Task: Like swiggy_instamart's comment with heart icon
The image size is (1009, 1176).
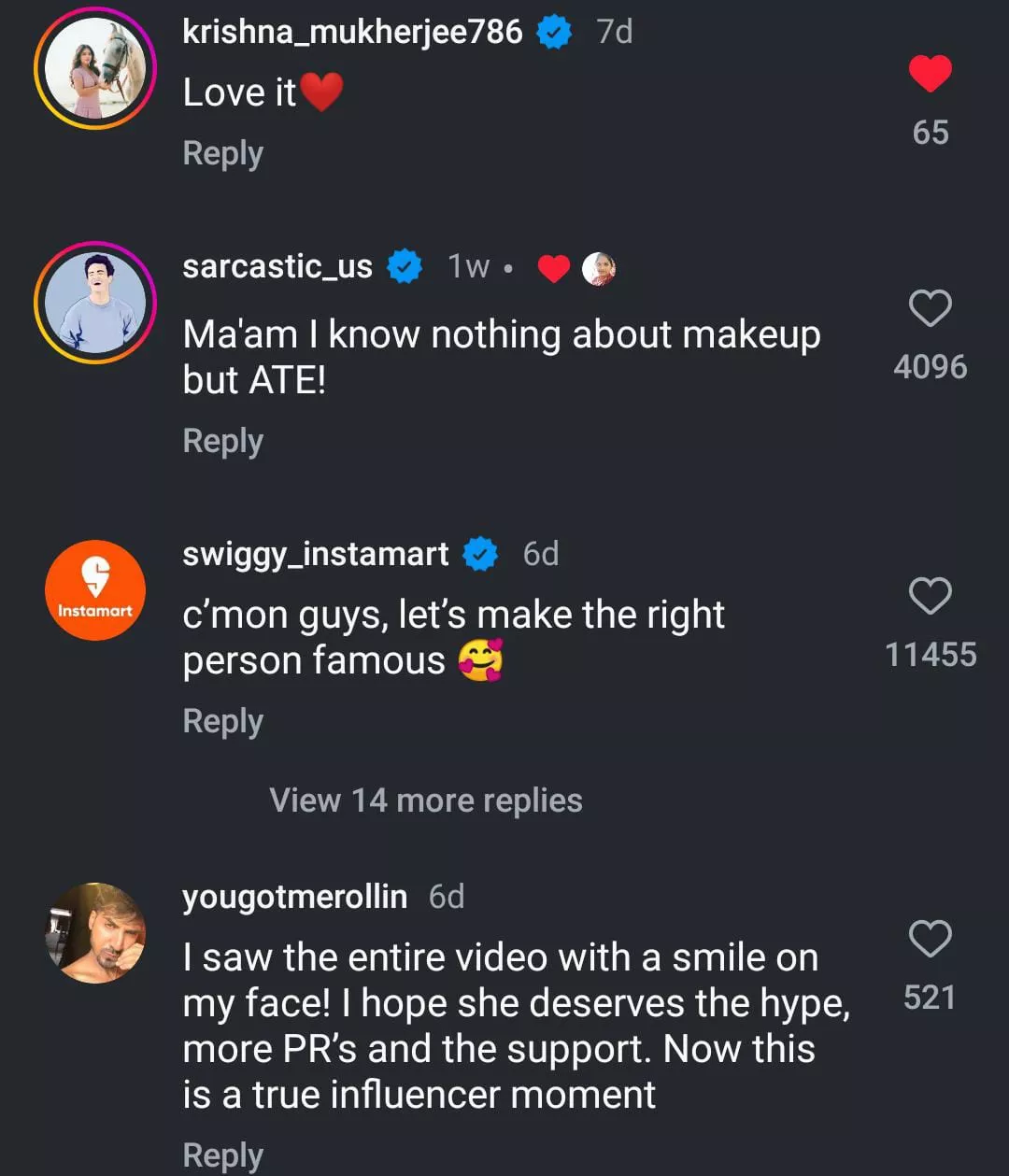Action: tap(930, 597)
